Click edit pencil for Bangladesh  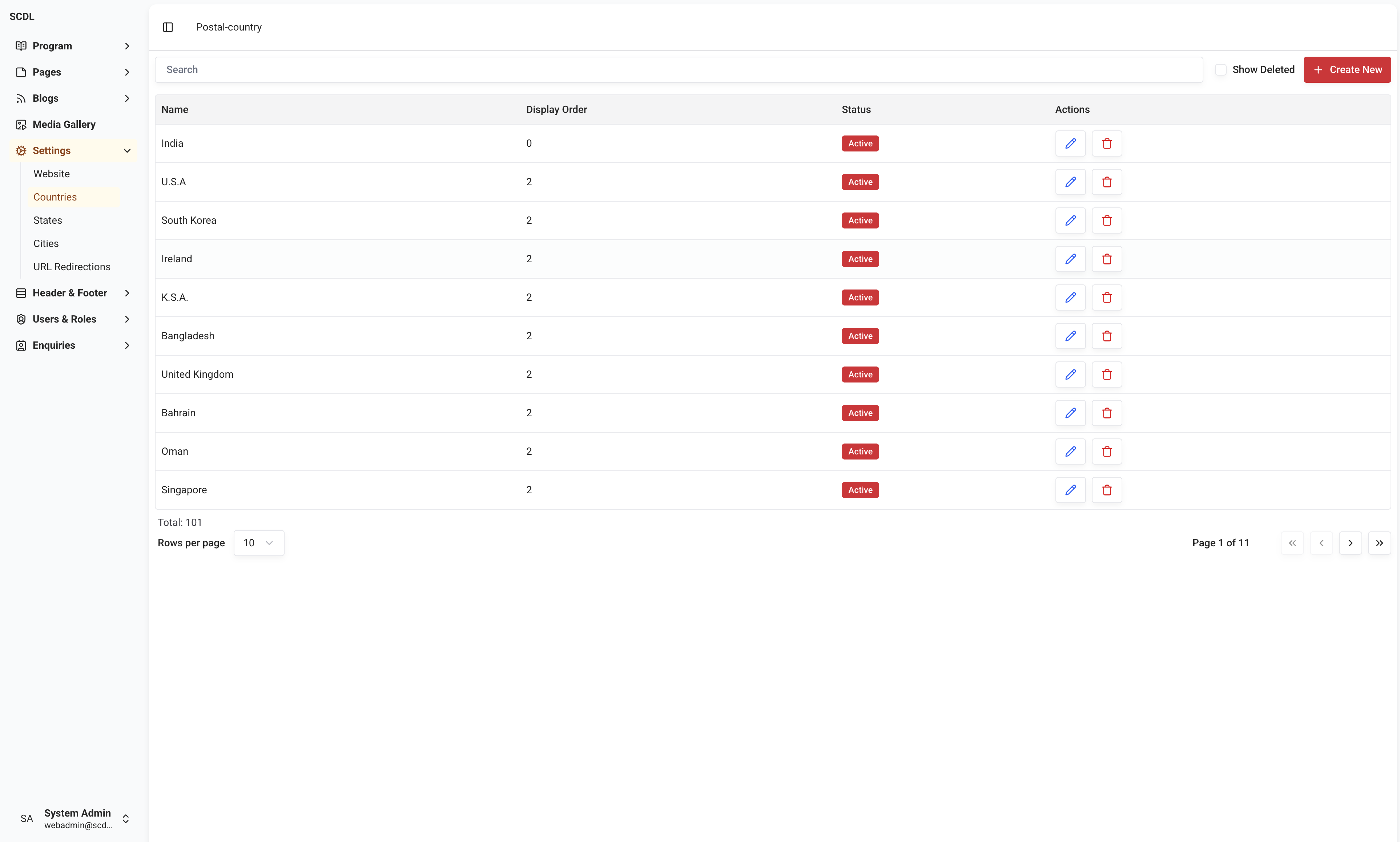1070,336
